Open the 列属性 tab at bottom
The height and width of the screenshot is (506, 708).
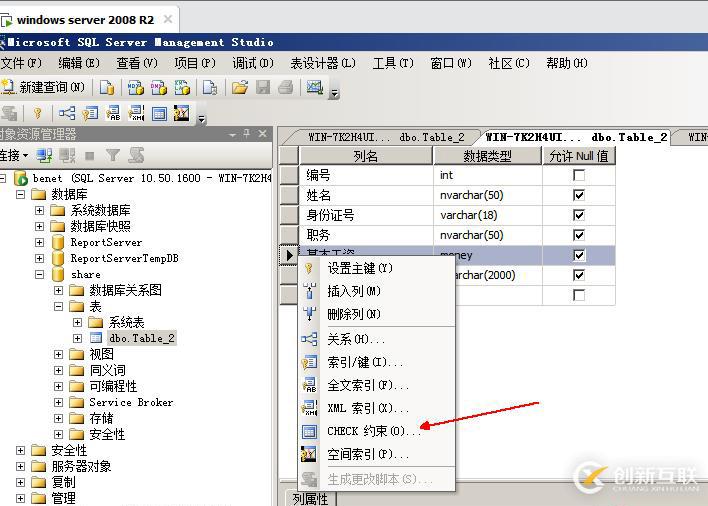click(310, 499)
